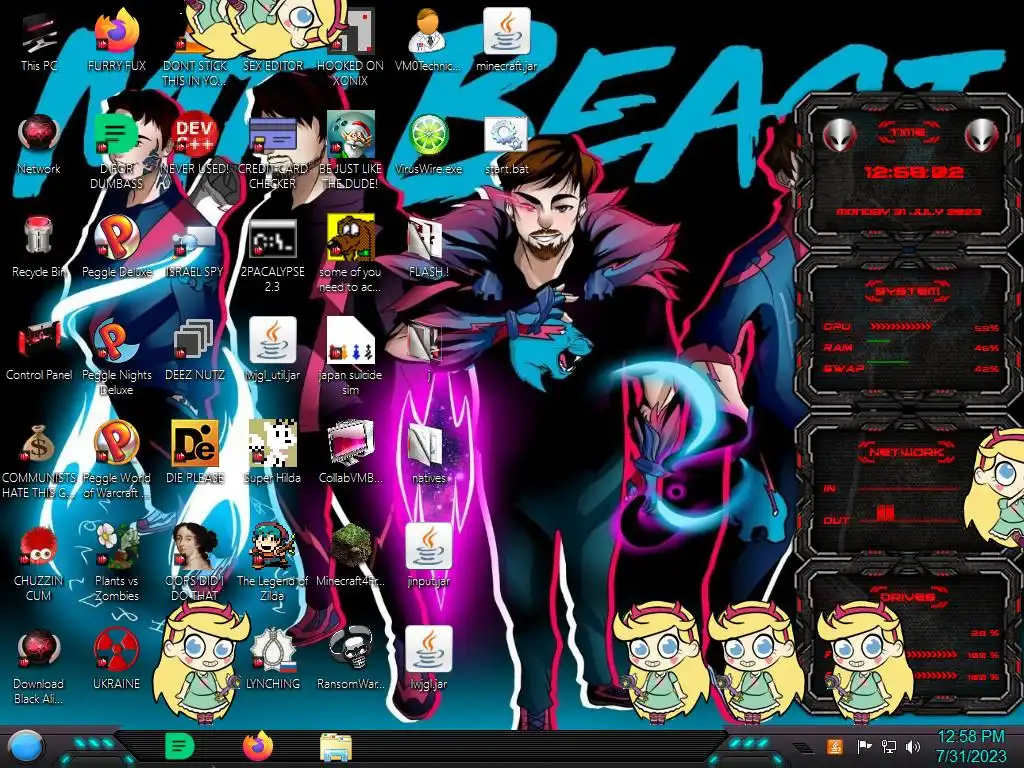Run the start.bat file
This screenshot has width=1024, height=768.
[x=507, y=144]
